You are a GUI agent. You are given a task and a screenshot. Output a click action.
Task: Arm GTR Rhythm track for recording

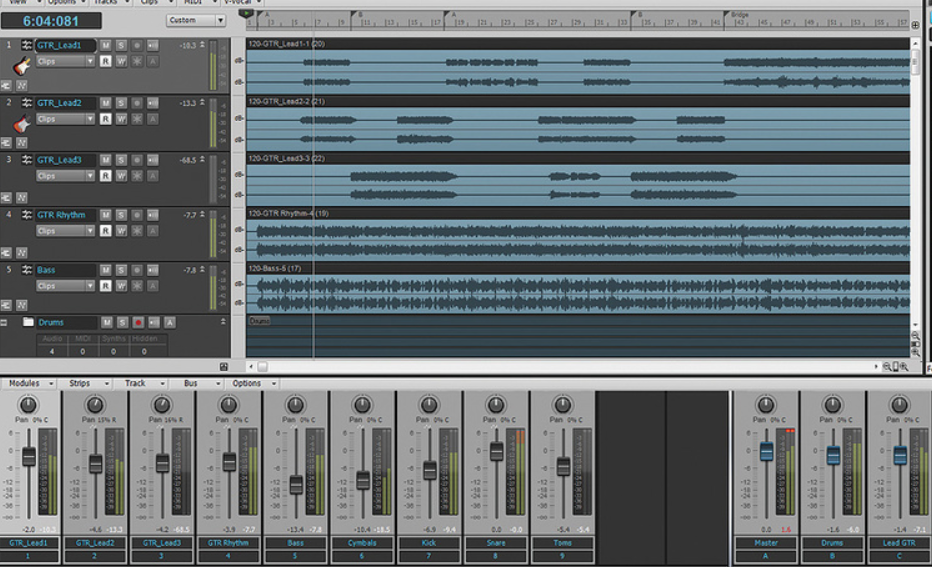tap(137, 215)
